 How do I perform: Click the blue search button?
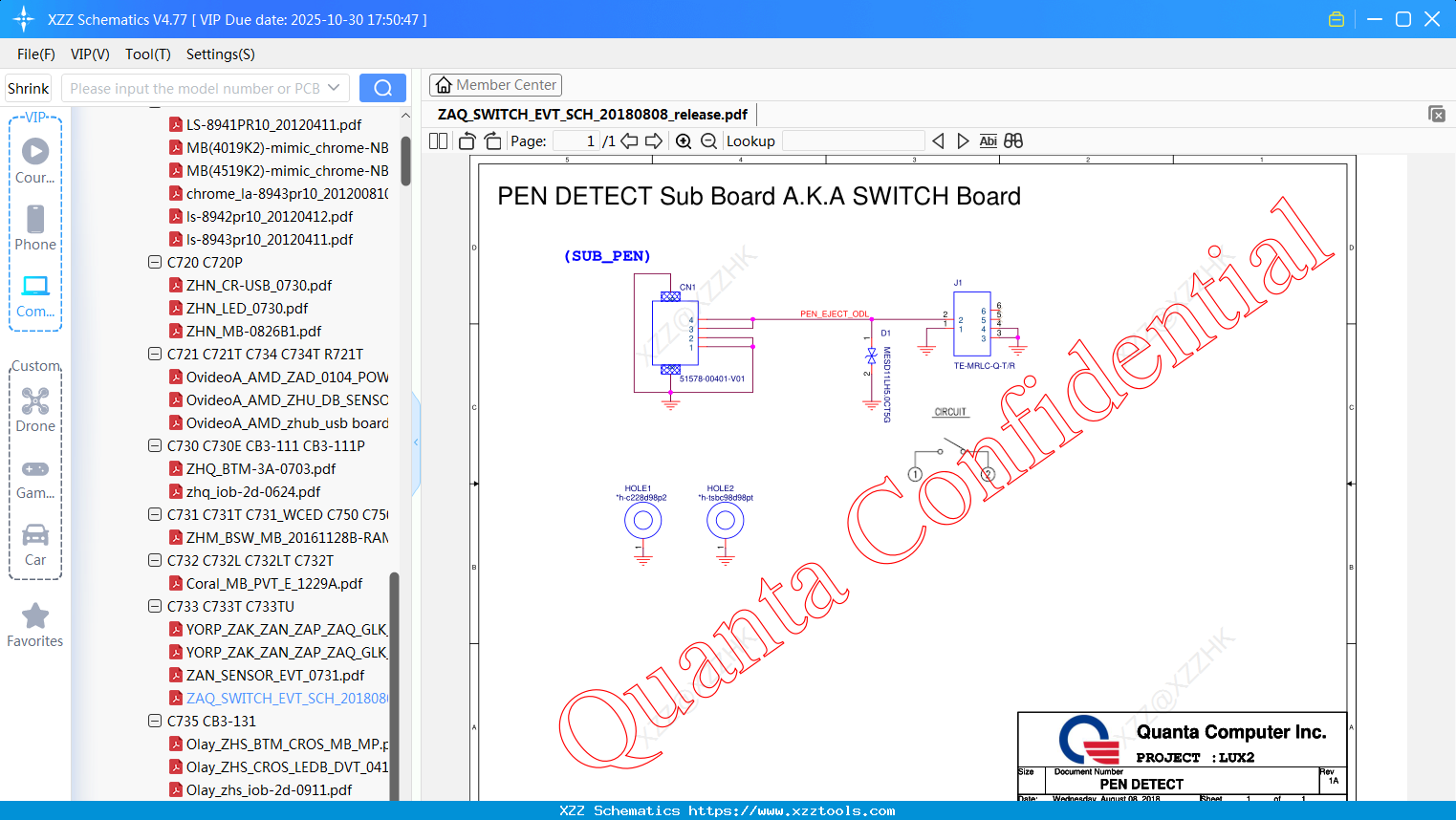[382, 88]
